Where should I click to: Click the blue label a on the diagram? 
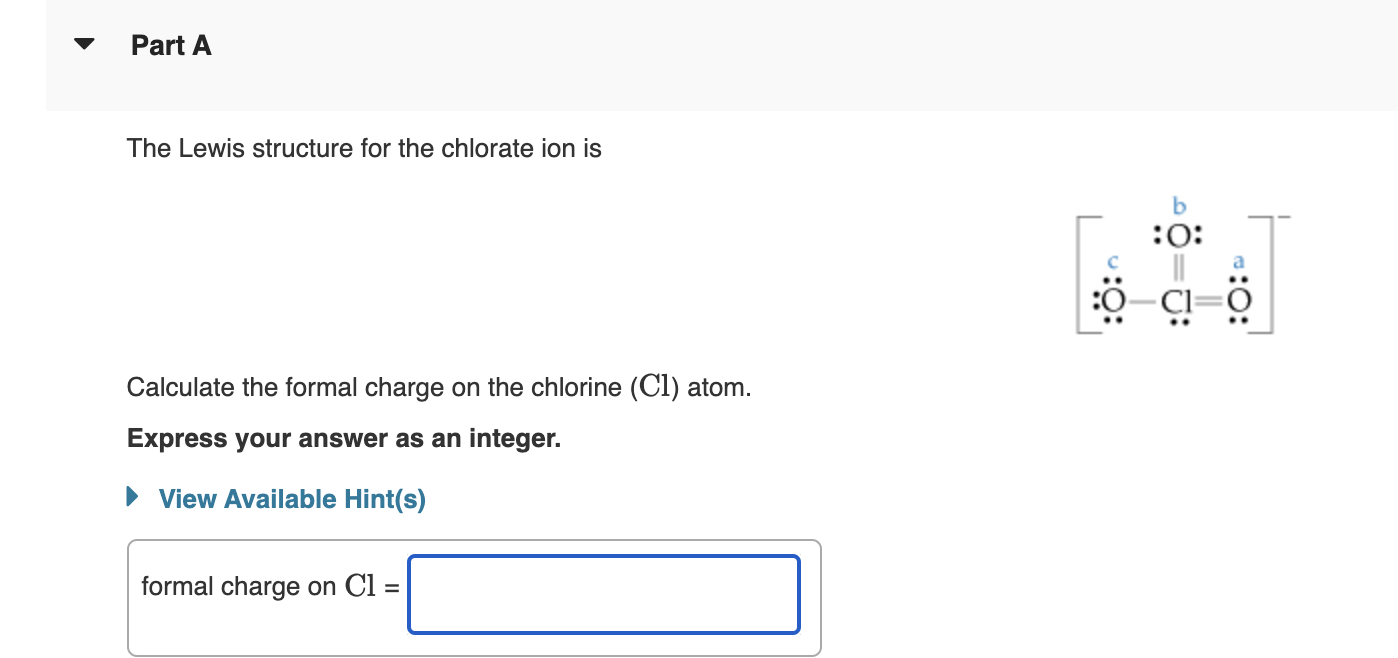click(1238, 262)
